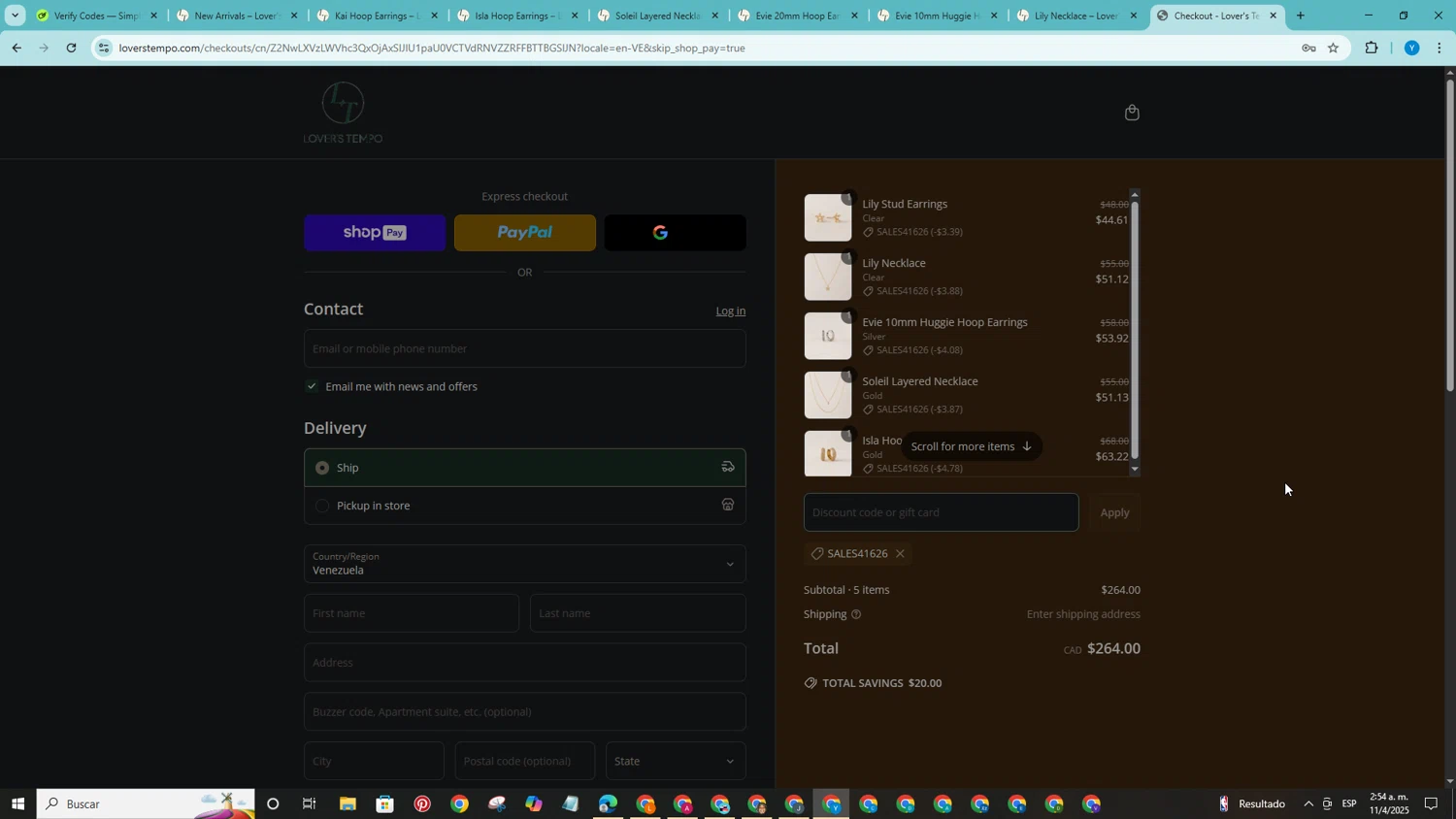
Task: Open the Chrome profile avatar
Action: pos(1412,48)
